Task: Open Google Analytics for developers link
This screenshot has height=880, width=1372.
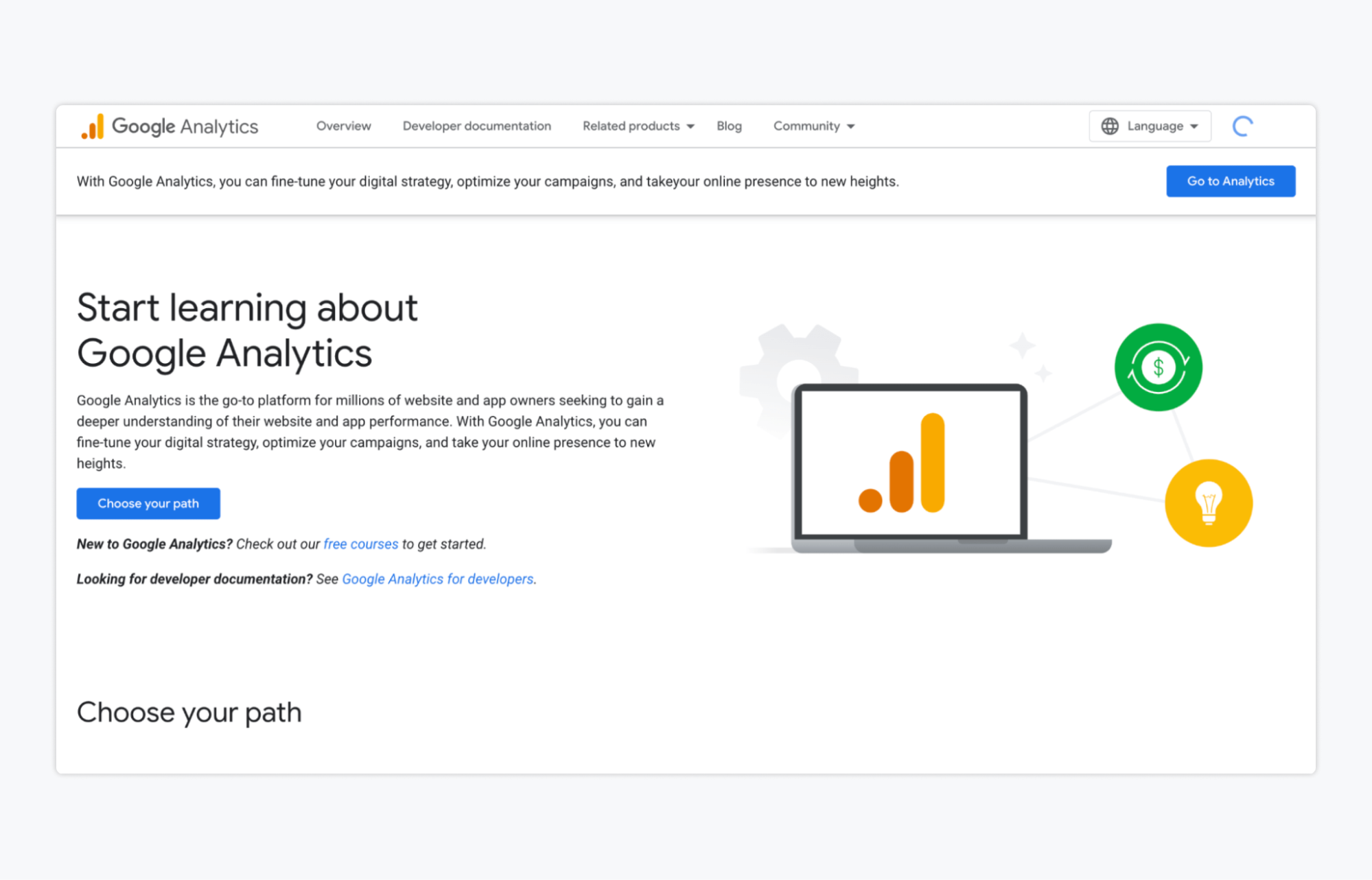Action: pyautogui.click(x=438, y=579)
